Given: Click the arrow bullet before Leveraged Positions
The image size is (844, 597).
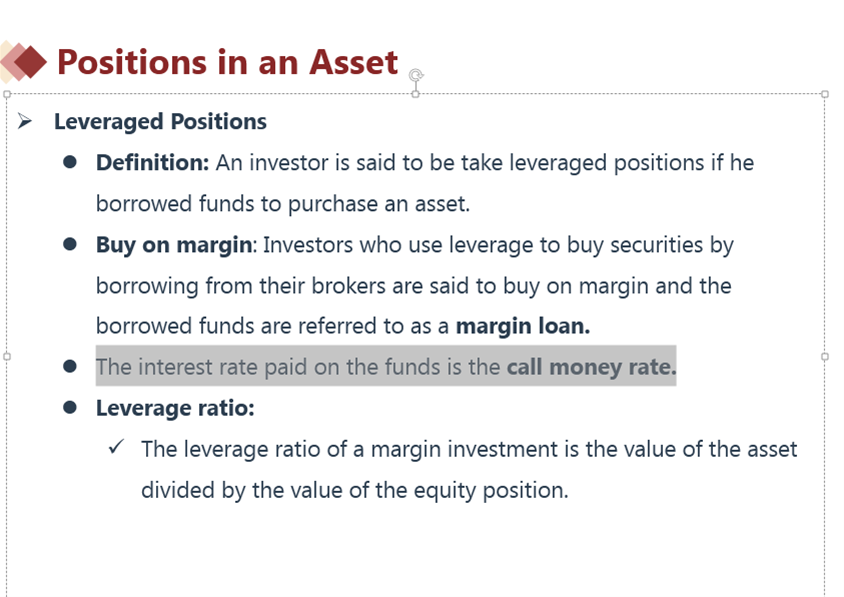Looking at the screenshot, I should (x=24, y=121).
